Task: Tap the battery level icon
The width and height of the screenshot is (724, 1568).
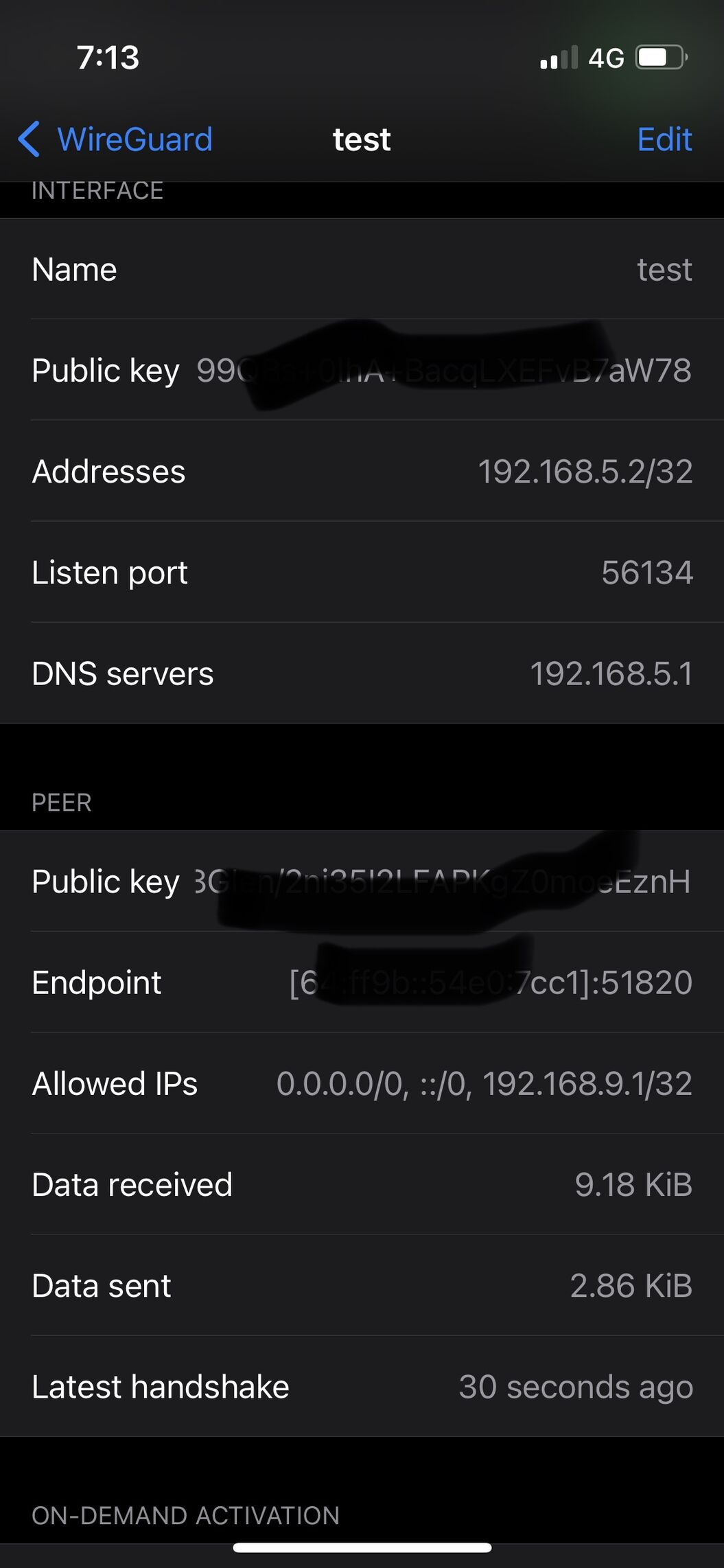Action: [x=662, y=58]
